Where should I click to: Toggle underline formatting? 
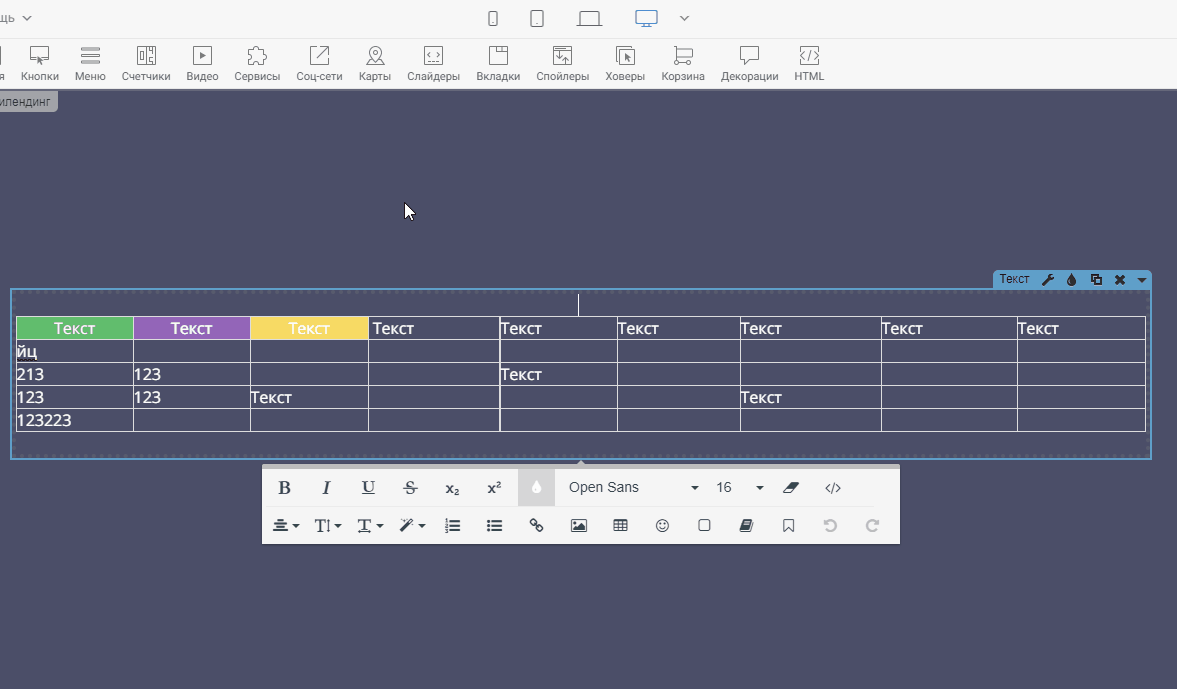[368, 488]
